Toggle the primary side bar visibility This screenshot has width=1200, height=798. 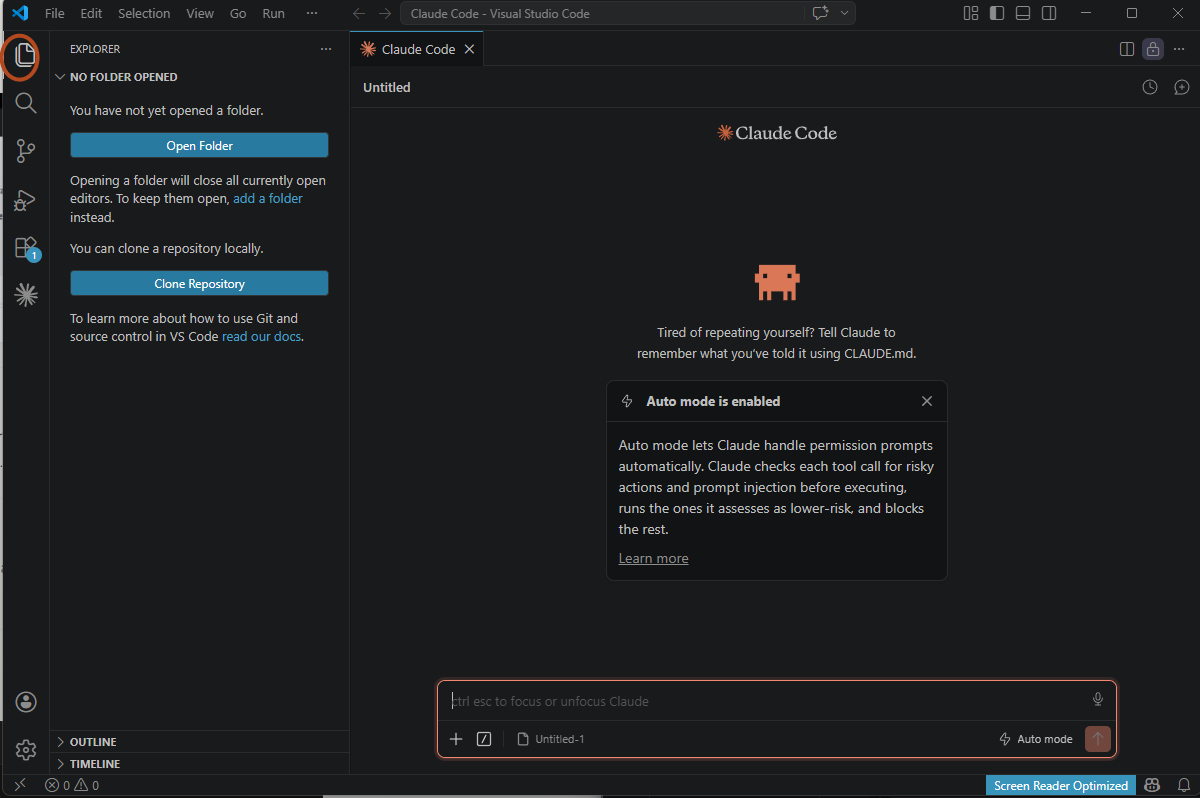click(x=997, y=13)
